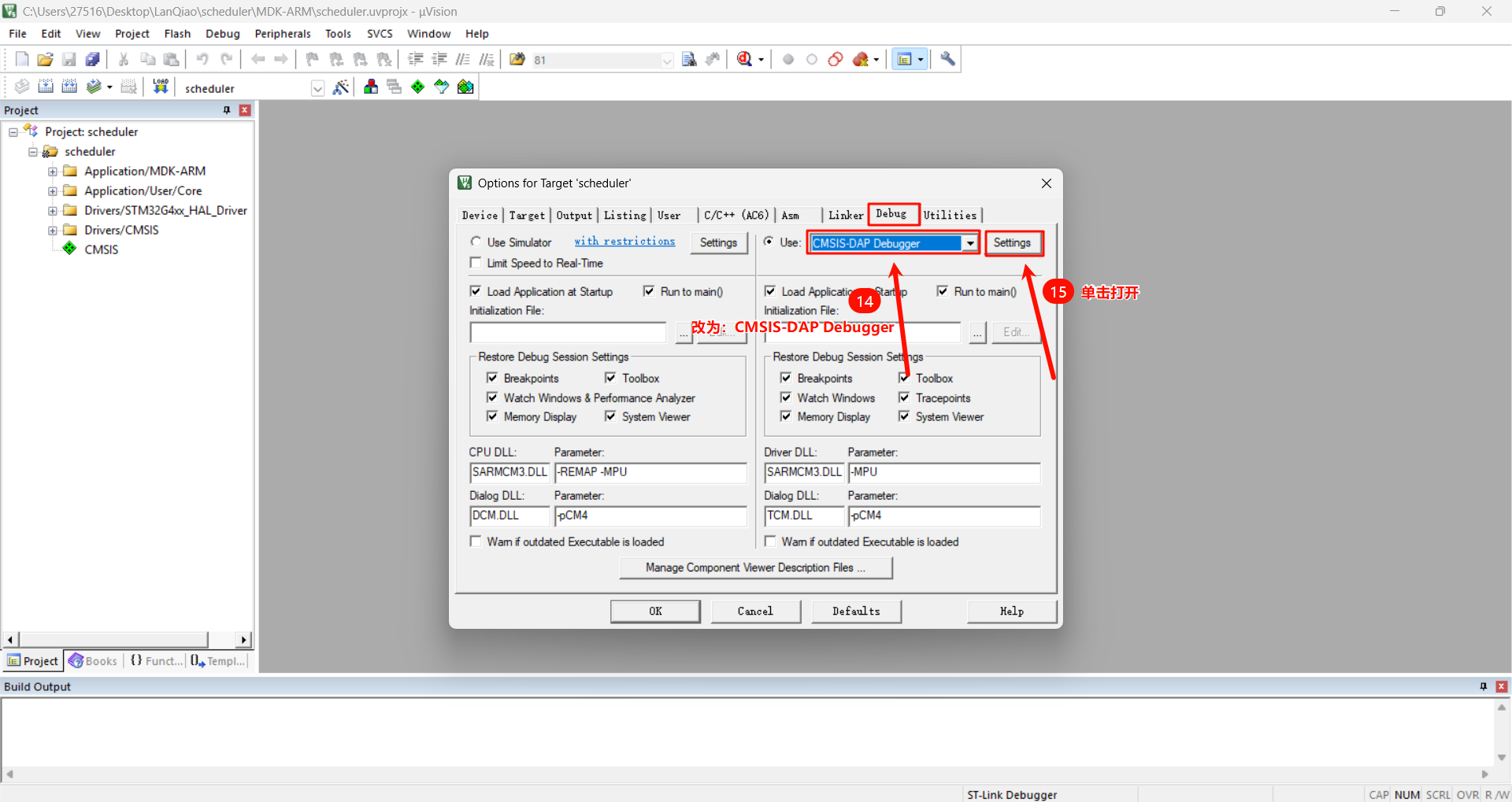
Task: Click the CPU DLL input field
Action: click(x=510, y=472)
